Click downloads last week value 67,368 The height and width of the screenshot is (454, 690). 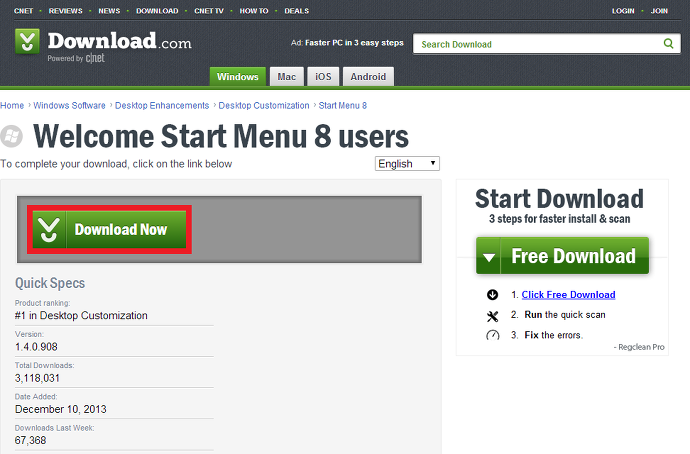(x=30, y=440)
